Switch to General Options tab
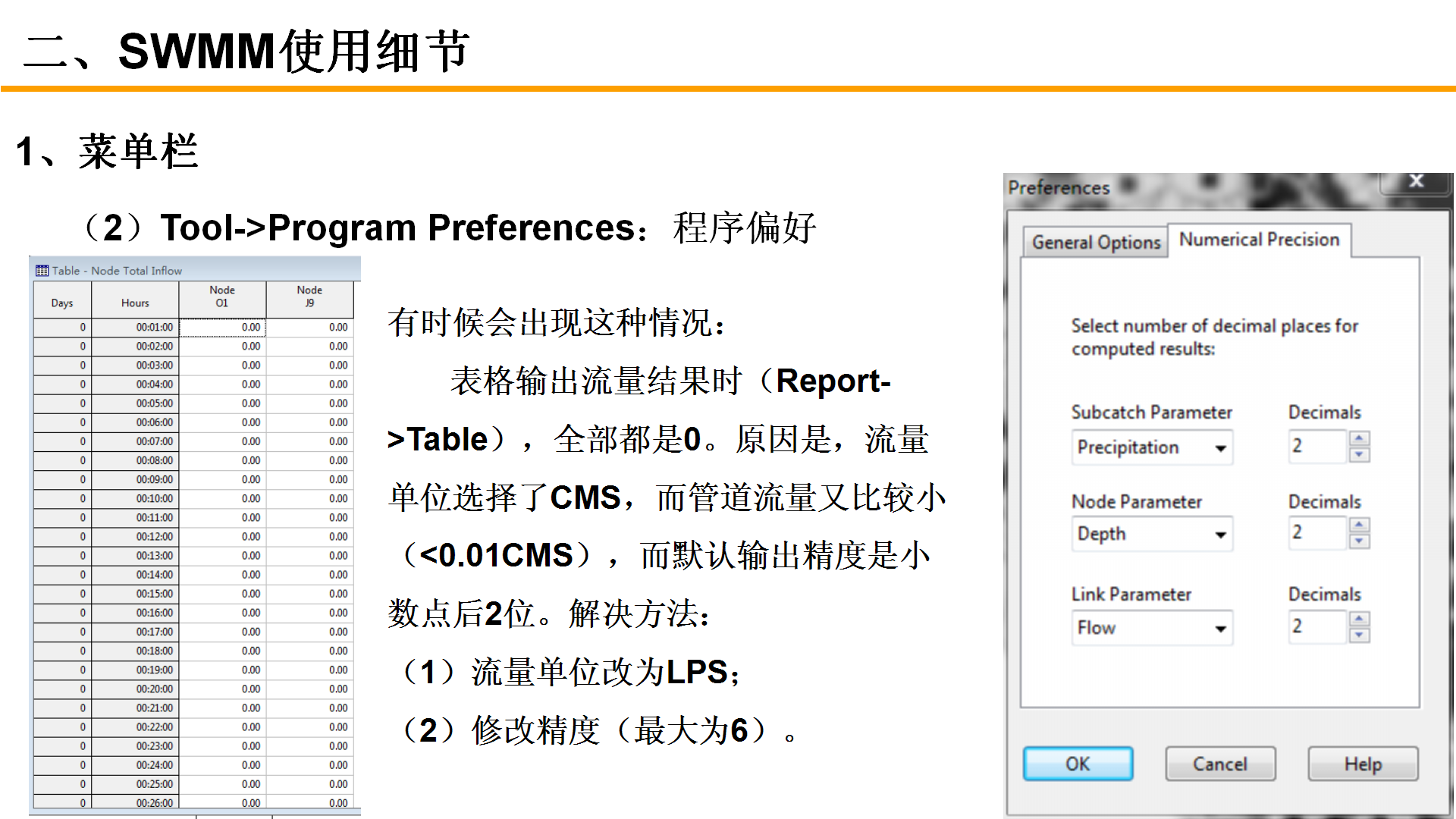 point(1096,243)
